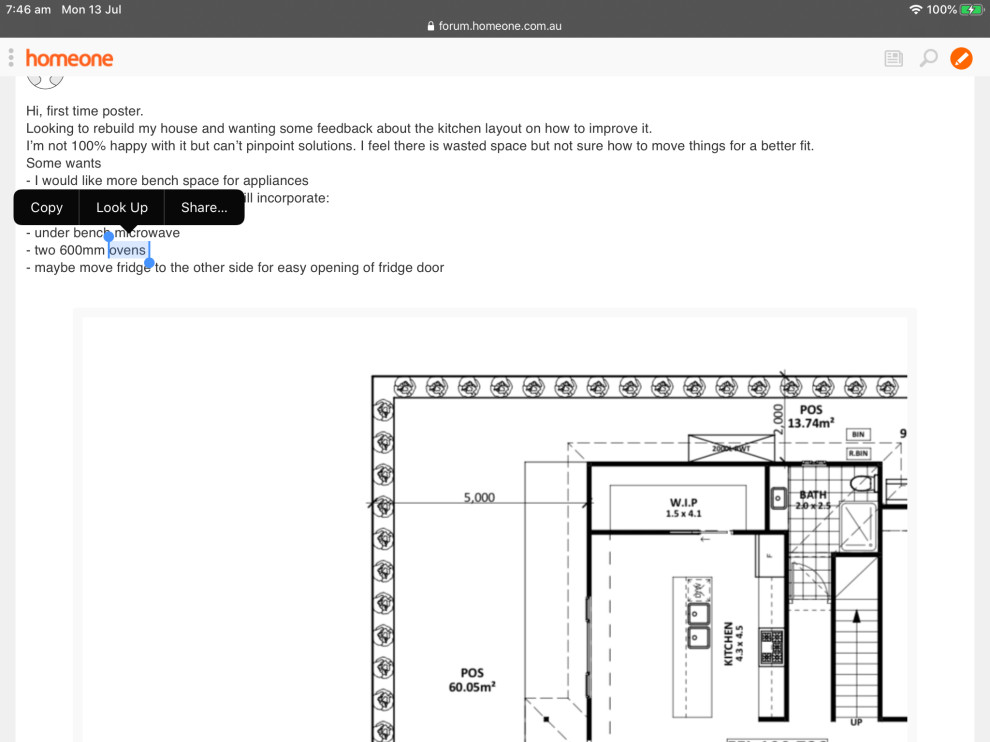Tap Share... in the selection popup
The image size is (990, 742).
click(203, 207)
